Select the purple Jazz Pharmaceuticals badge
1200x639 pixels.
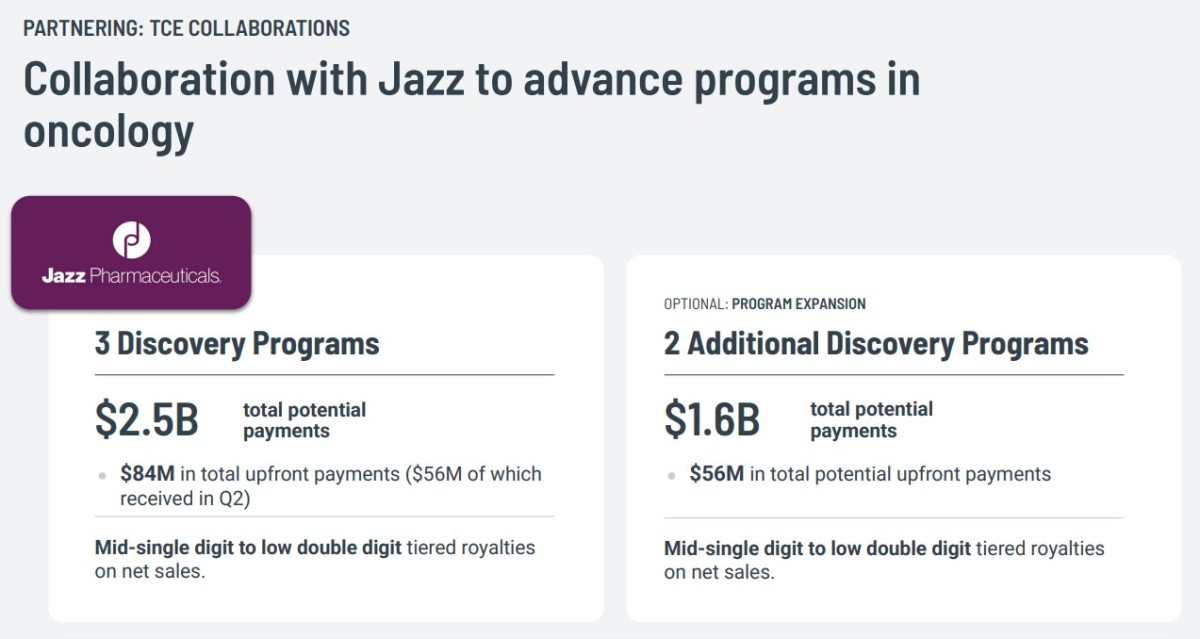tap(131, 252)
